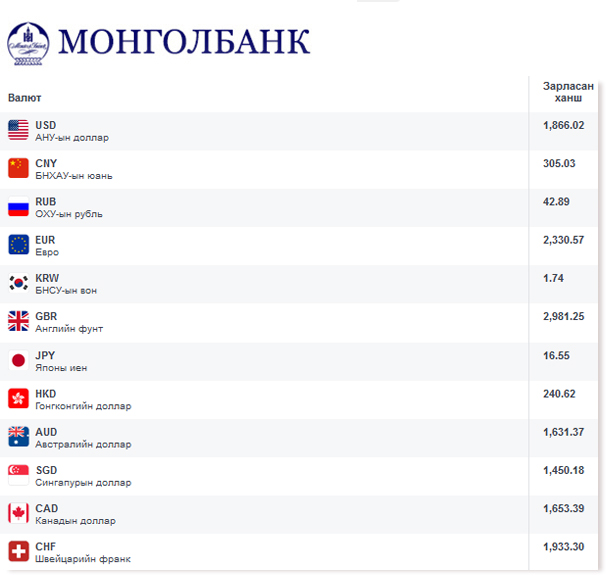
Task: Click the Swiss flag icon
Action: point(18,552)
